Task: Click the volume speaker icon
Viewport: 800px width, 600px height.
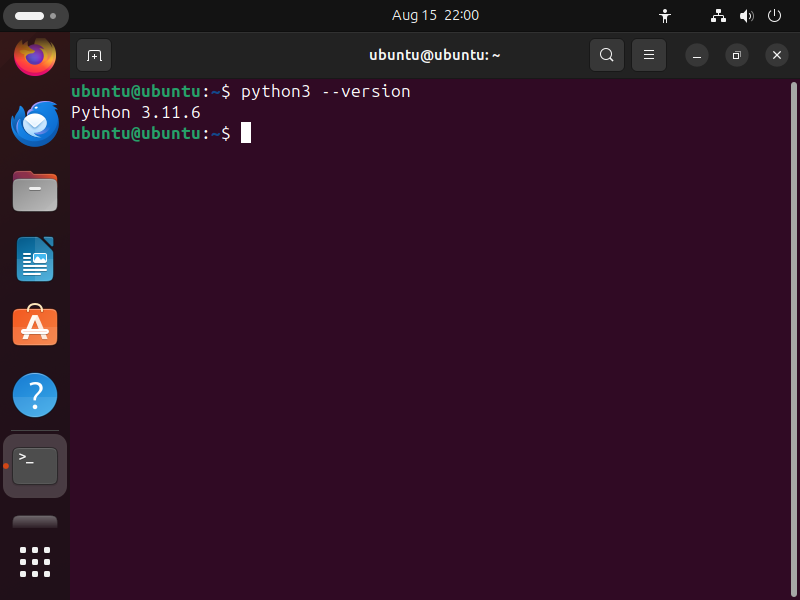Action: [x=746, y=16]
